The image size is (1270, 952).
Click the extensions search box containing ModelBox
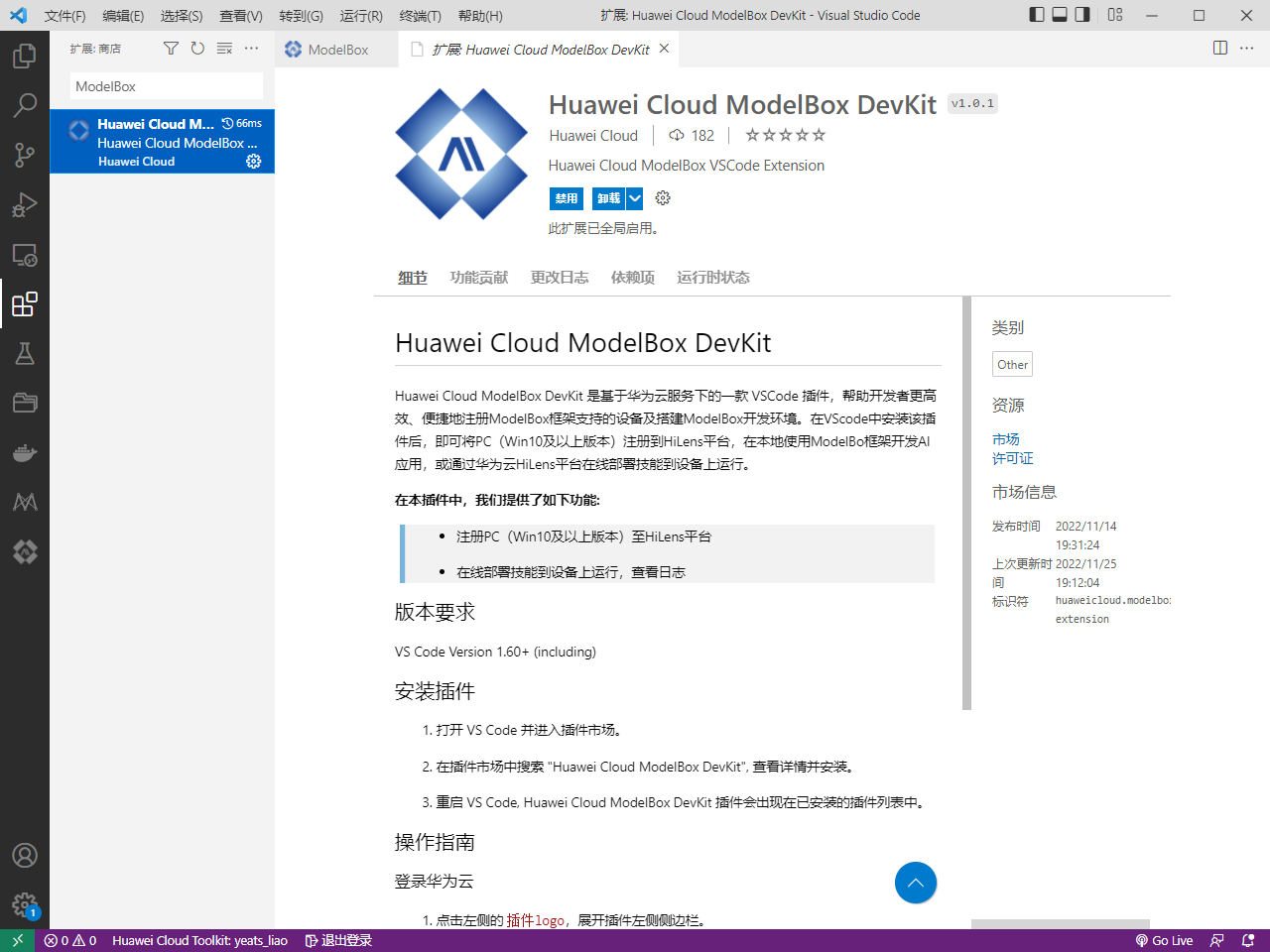pos(166,86)
